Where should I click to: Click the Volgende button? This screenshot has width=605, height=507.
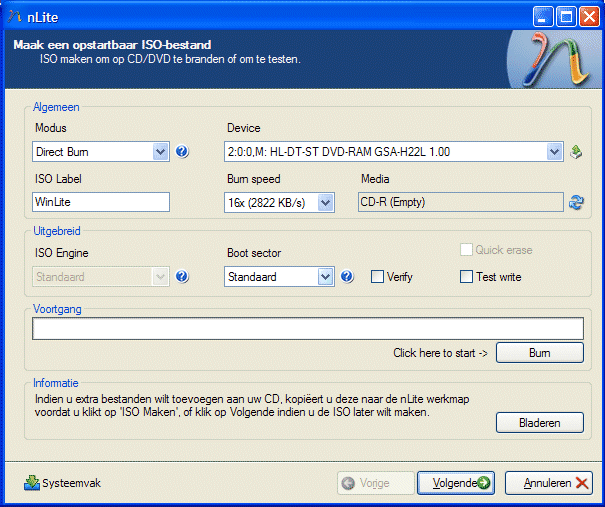point(456,483)
